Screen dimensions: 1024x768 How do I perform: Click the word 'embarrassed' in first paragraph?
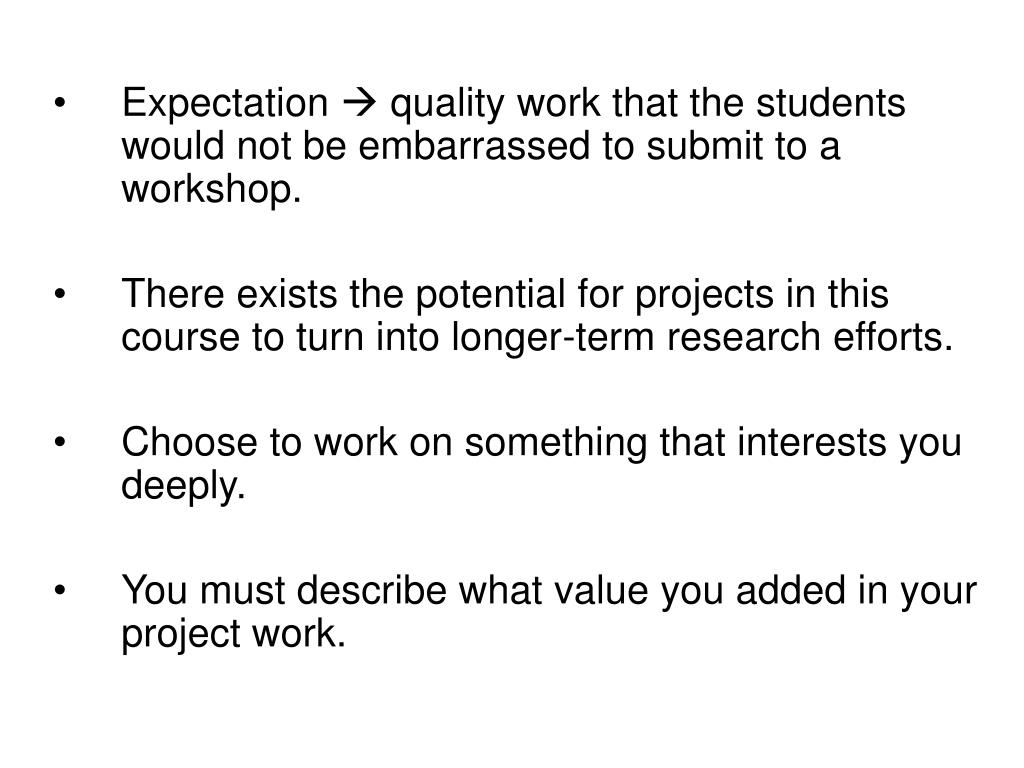pos(473,146)
